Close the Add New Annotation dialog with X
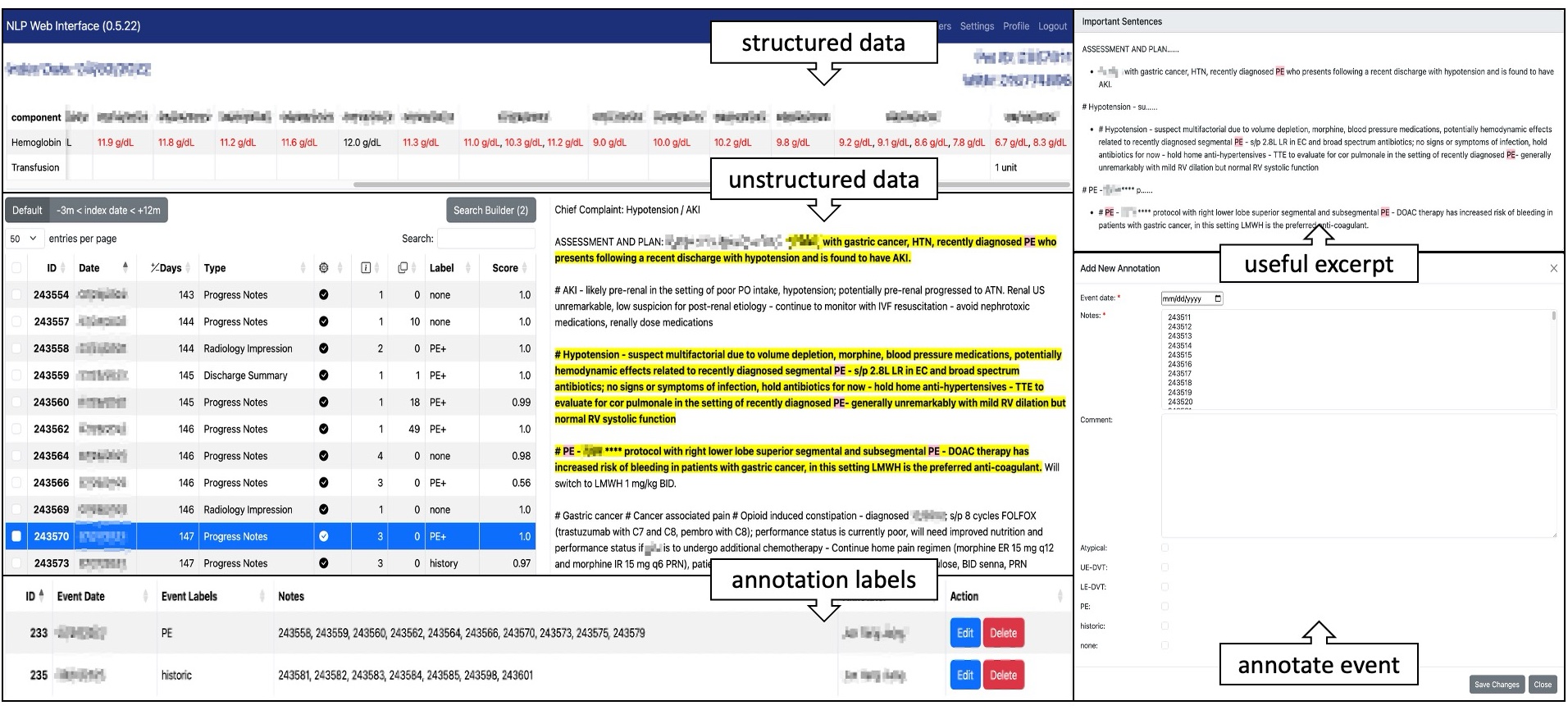Viewport: 1568px width, 710px height. 1553,268
